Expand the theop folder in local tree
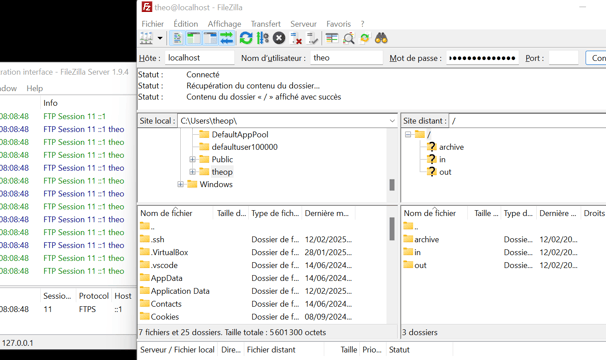606x360 pixels. click(x=192, y=172)
